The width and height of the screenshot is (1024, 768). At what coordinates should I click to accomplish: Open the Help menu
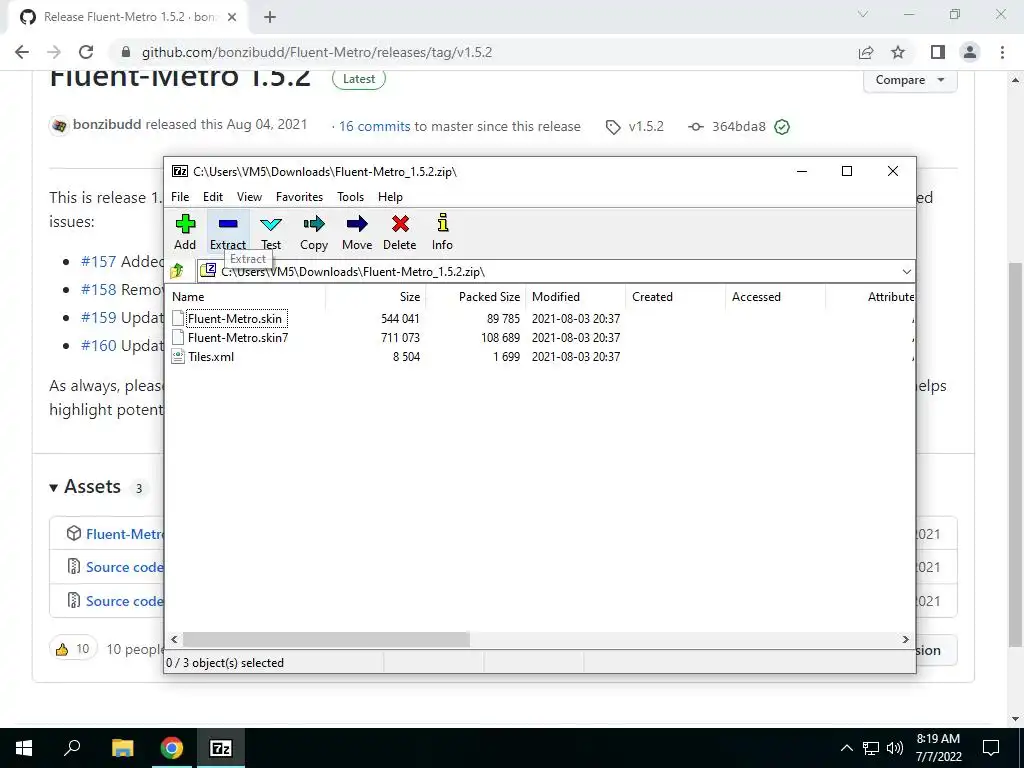coord(390,197)
